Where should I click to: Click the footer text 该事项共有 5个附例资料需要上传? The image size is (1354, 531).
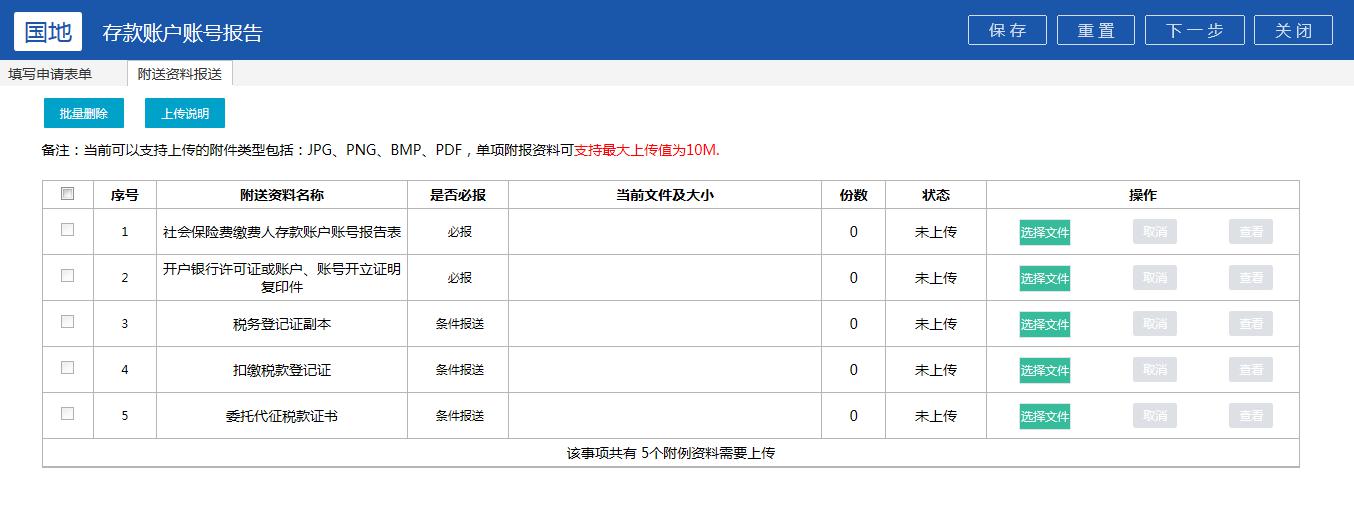coord(671,453)
